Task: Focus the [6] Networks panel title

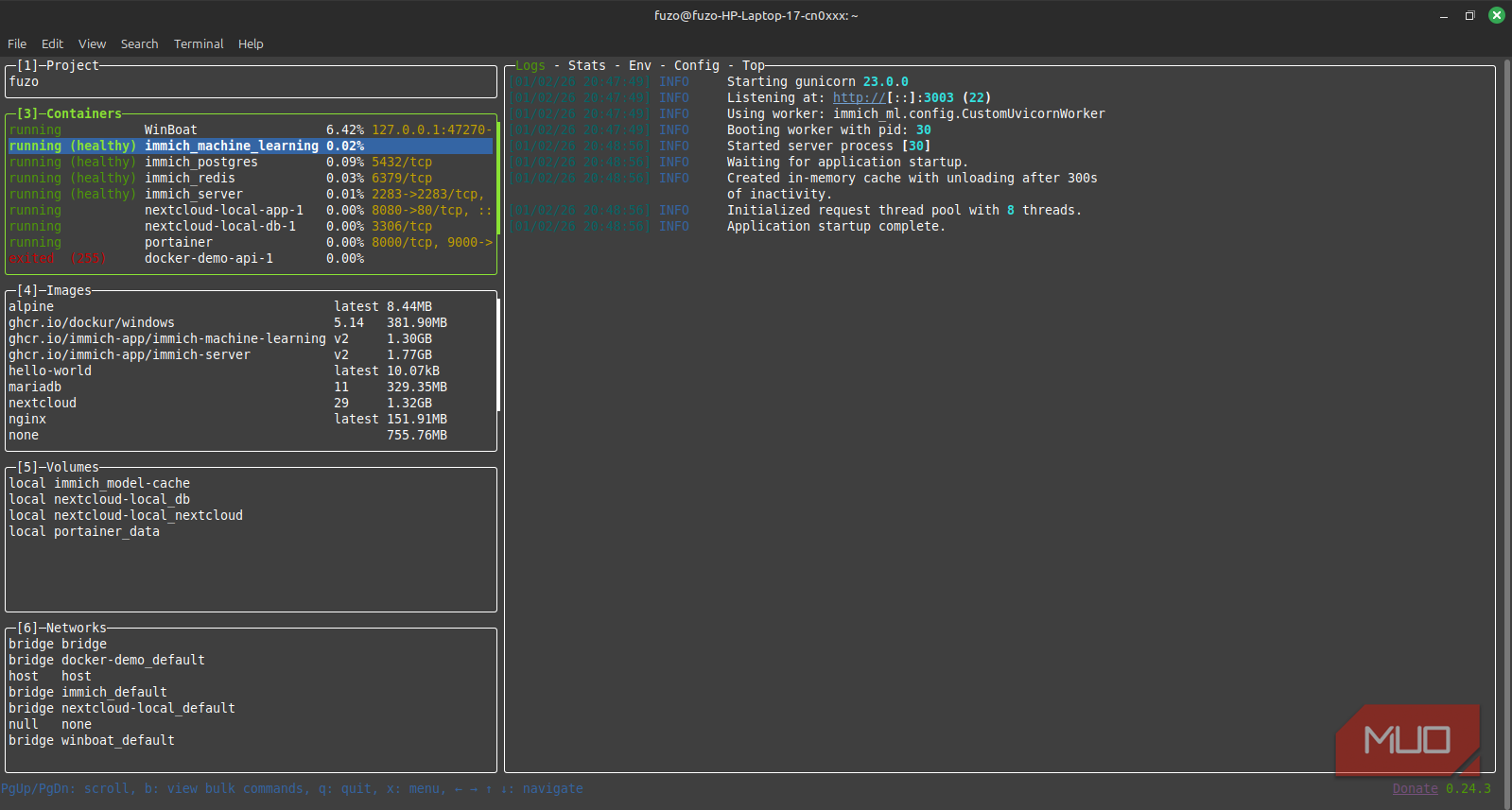Action: [61, 628]
